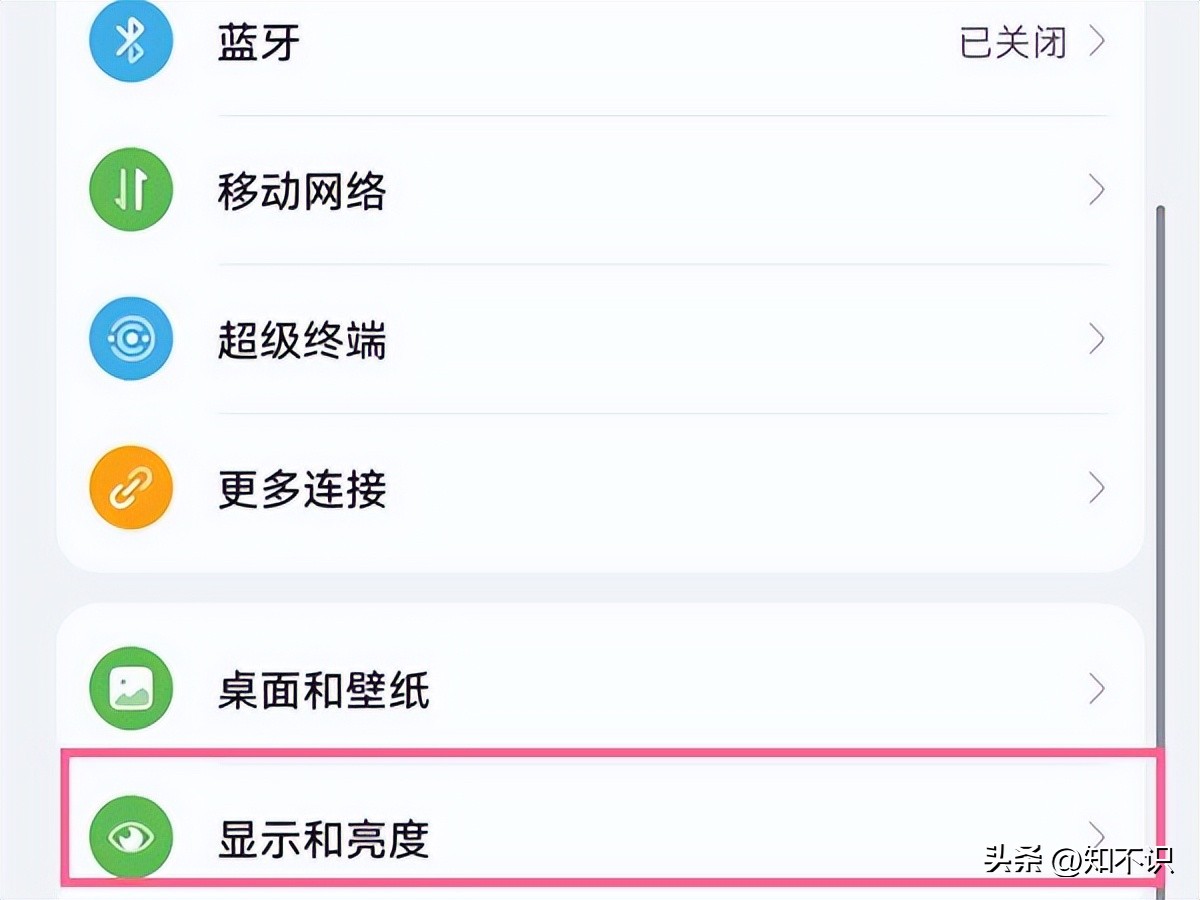Click the vertical scrollbar on the right edge

click(x=1160, y=500)
